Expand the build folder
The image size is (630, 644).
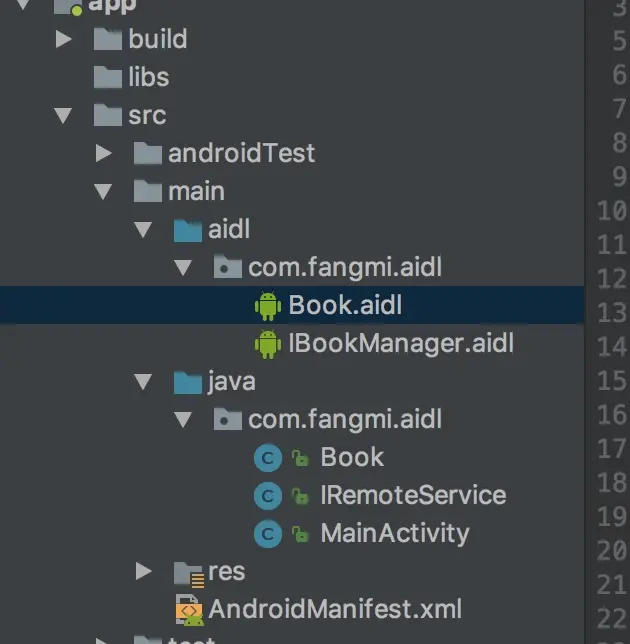click(65, 40)
